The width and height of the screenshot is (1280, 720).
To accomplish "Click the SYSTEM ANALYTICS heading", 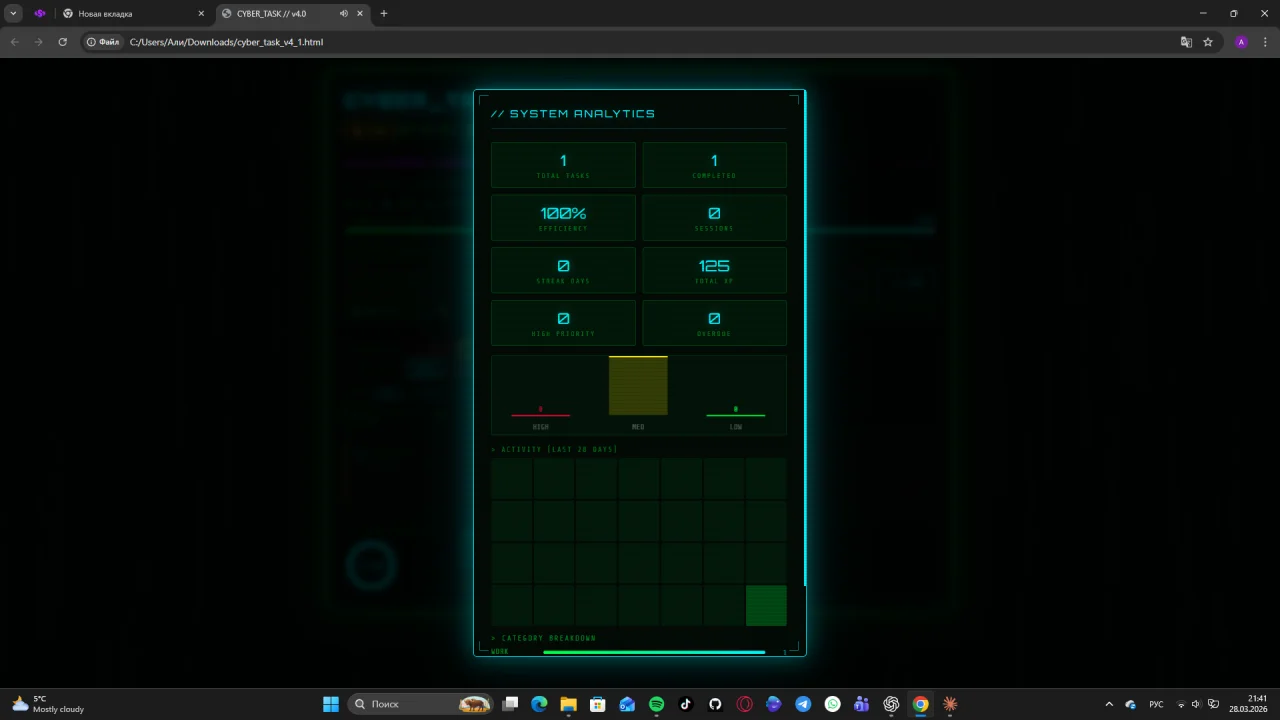I will tap(573, 114).
